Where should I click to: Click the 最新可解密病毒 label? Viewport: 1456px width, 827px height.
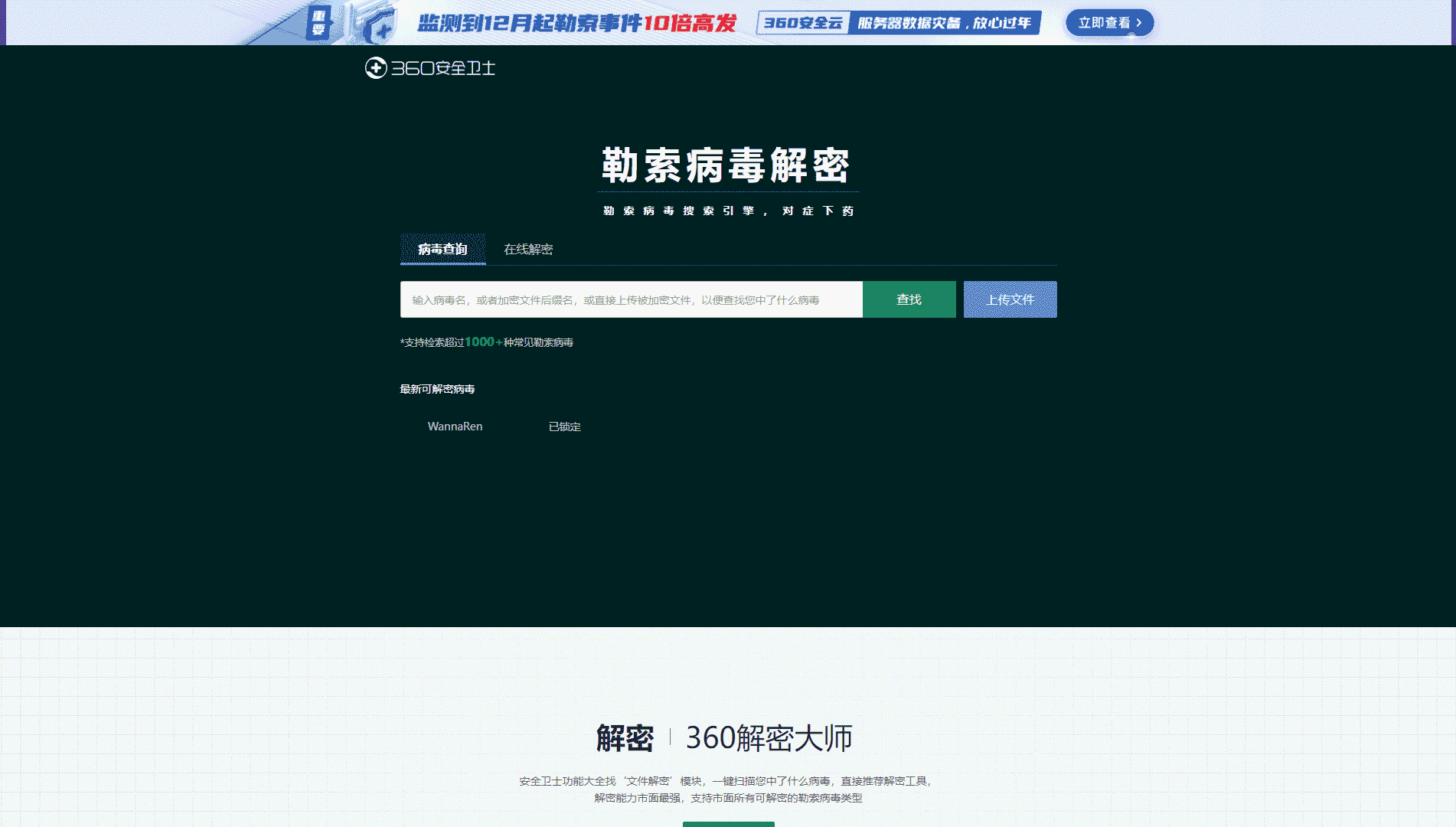(437, 389)
